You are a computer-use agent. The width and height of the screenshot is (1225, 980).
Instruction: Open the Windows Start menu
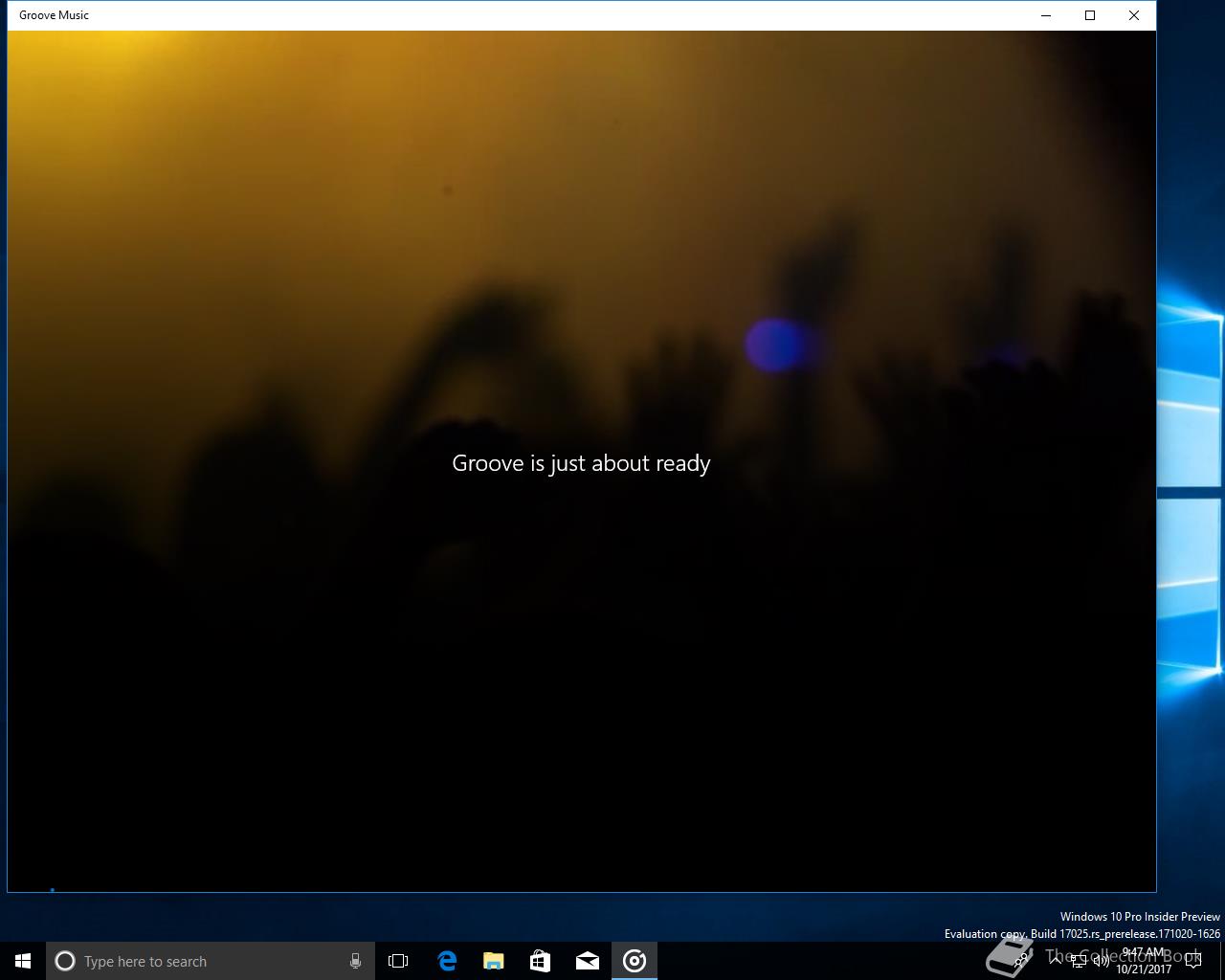(x=23, y=961)
